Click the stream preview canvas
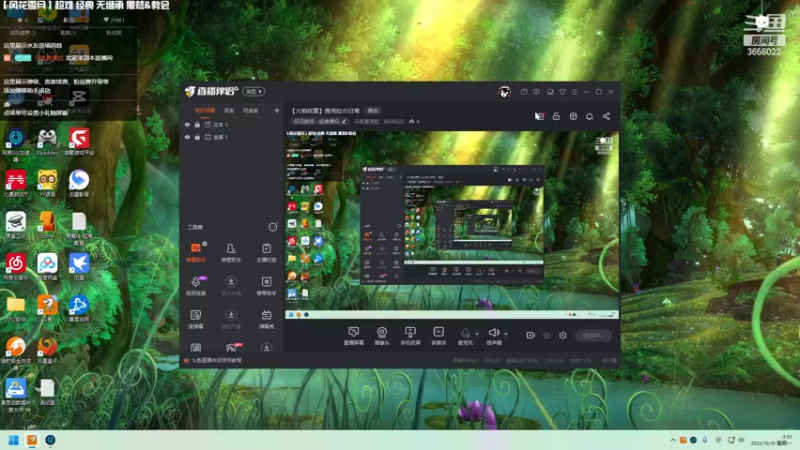800x450 pixels. click(452, 225)
